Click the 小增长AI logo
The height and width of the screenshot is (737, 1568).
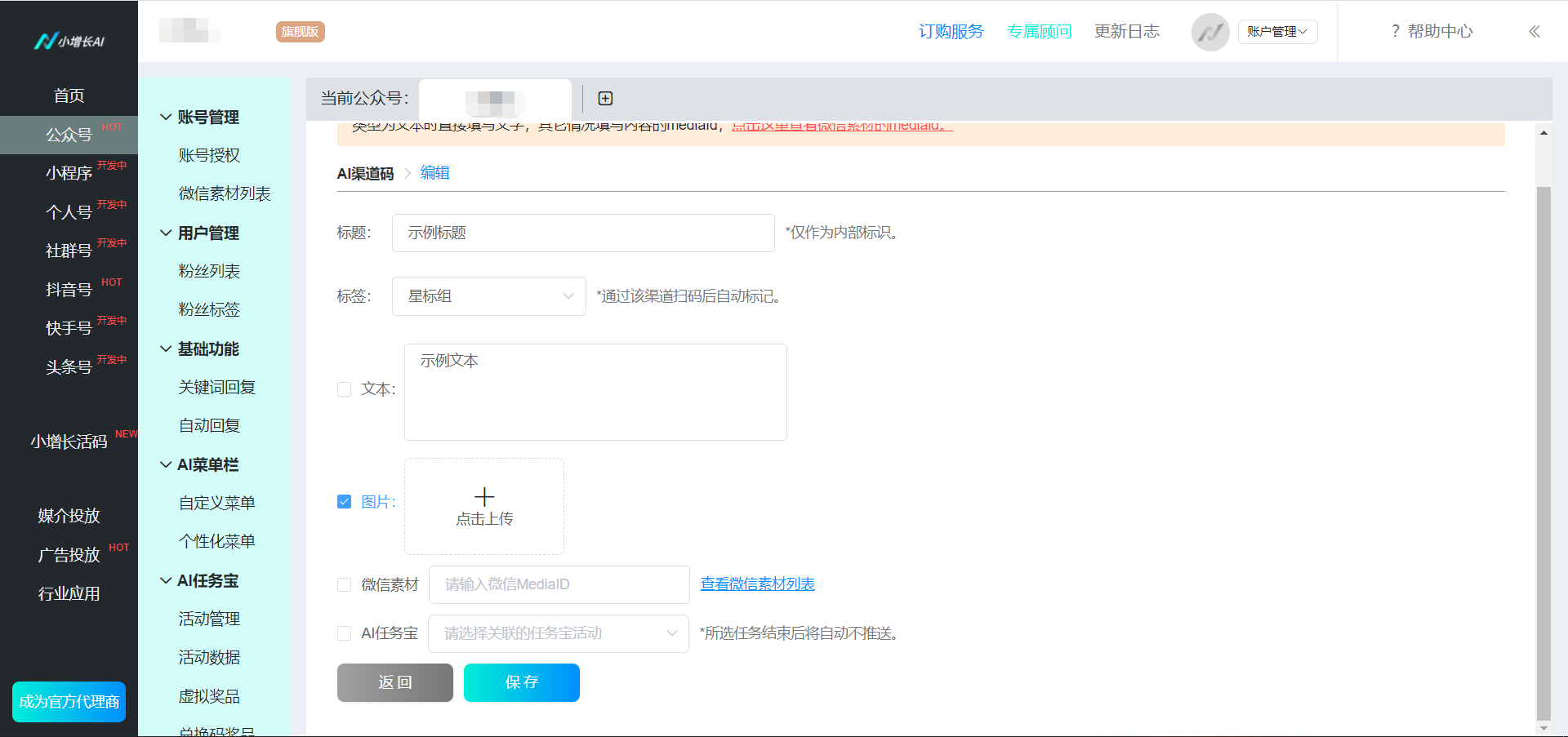click(69, 41)
